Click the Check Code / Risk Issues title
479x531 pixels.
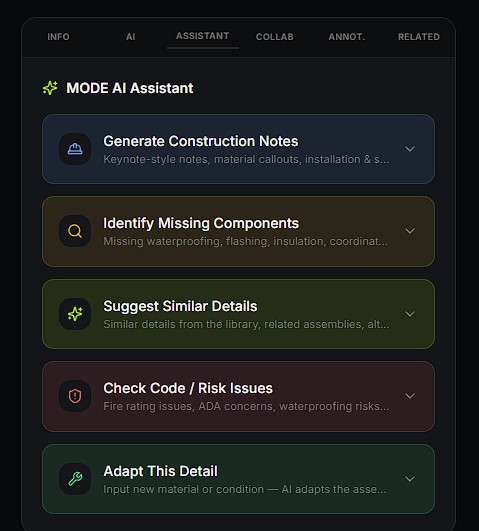pos(188,388)
